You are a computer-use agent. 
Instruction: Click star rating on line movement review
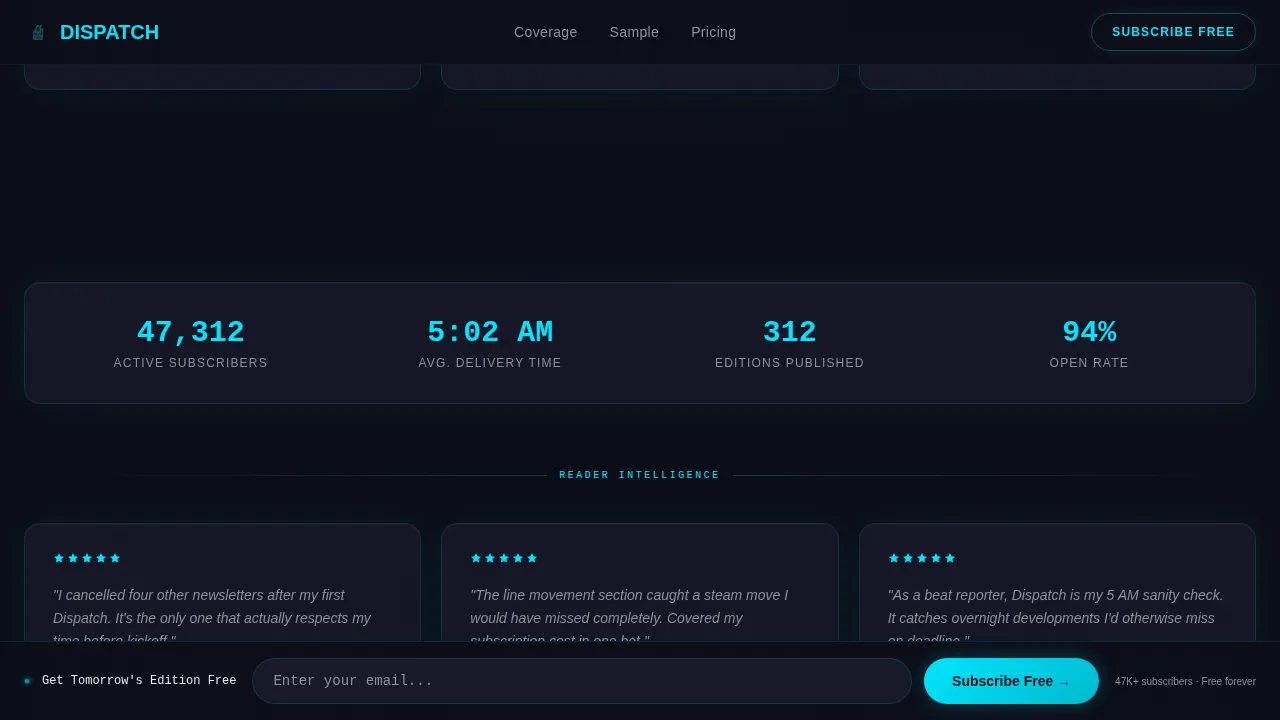pos(504,558)
